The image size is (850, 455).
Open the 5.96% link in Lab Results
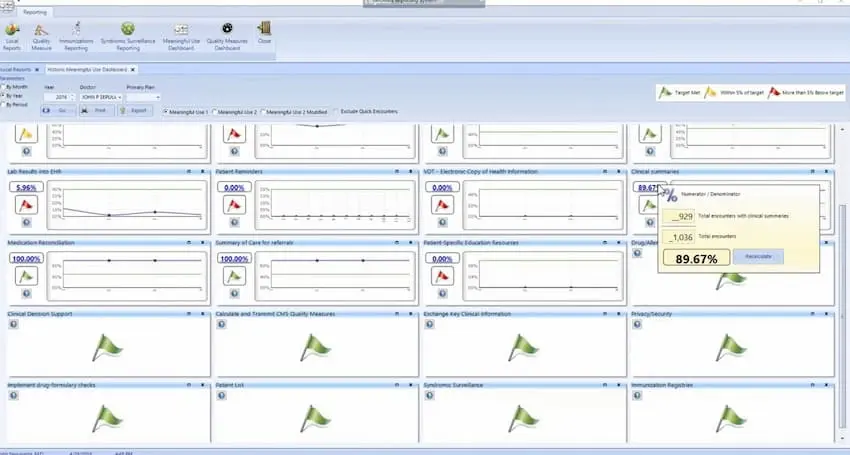[26, 188]
